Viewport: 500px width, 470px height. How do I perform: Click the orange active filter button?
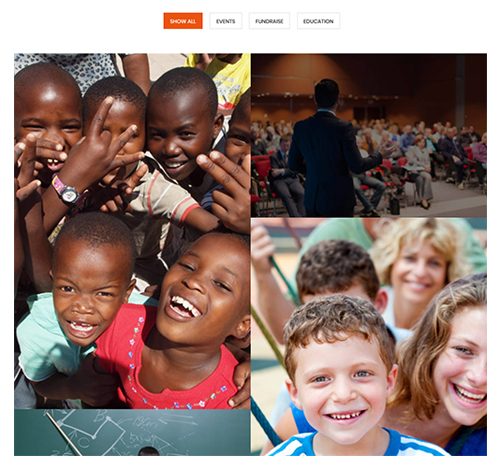(183, 21)
